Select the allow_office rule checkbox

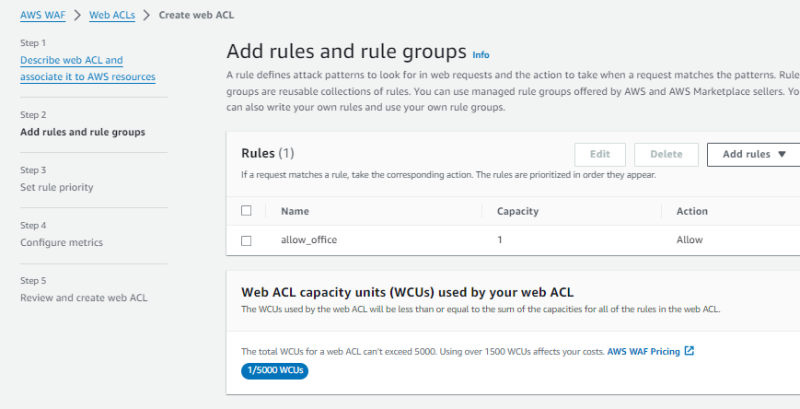[246, 240]
